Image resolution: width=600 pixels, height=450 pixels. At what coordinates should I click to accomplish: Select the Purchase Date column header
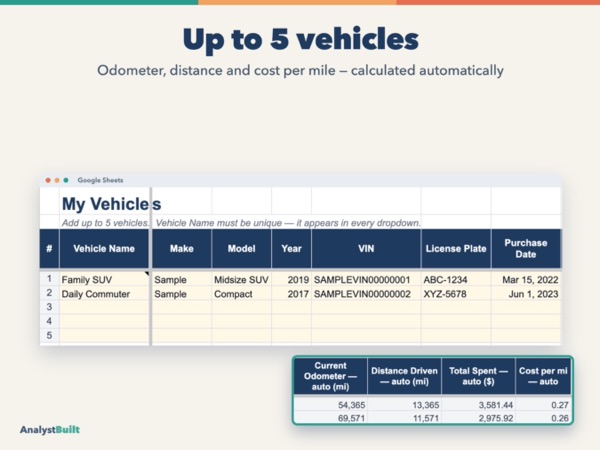526,249
